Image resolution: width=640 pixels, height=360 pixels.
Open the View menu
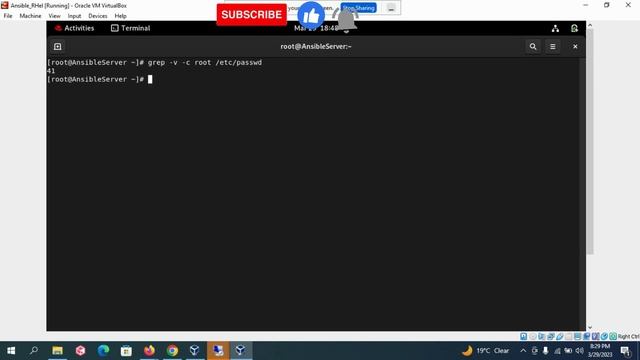click(x=54, y=16)
